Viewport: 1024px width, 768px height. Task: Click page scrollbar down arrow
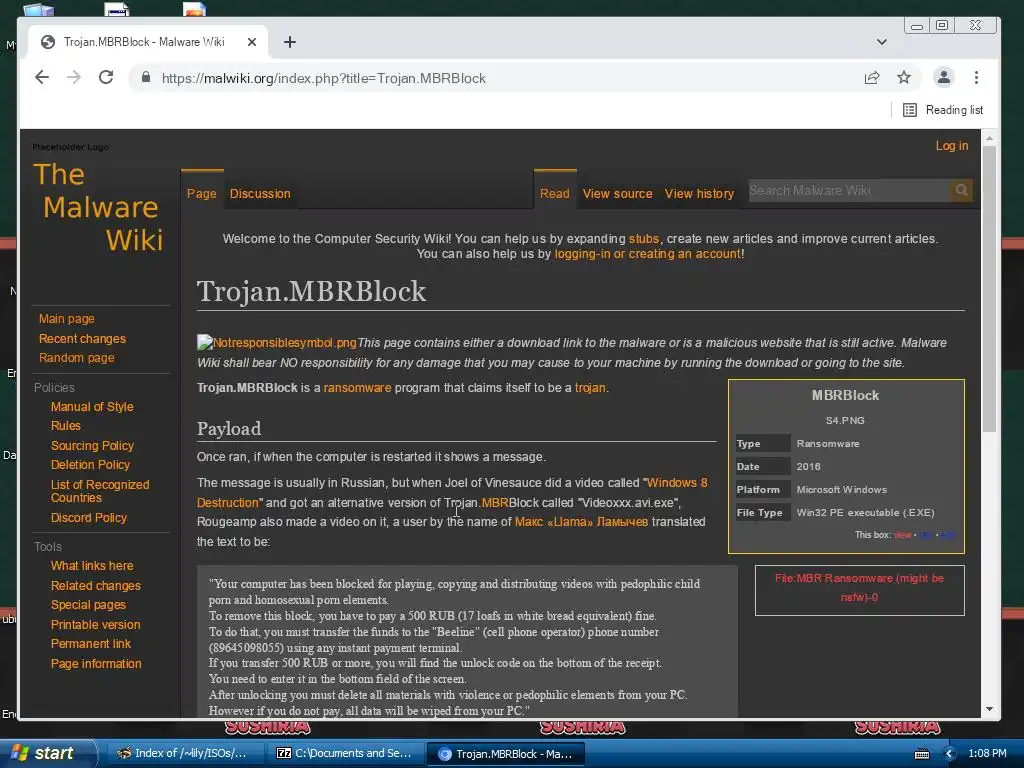(x=989, y=709)
